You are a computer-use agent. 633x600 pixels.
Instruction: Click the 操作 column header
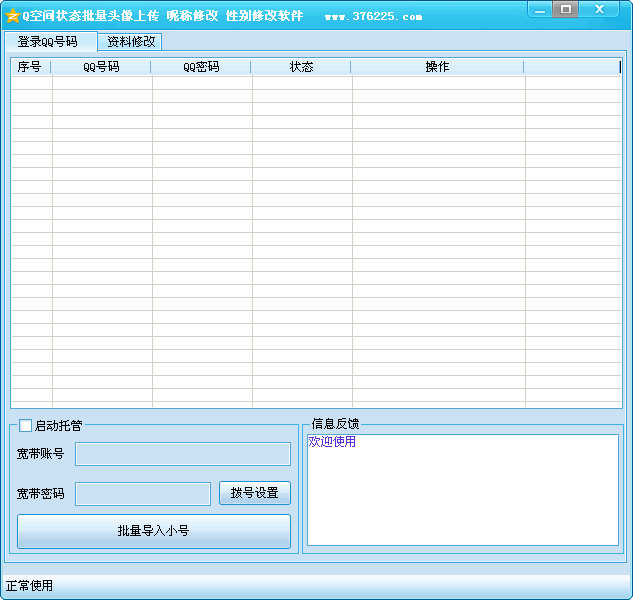(x=437, y=67)
